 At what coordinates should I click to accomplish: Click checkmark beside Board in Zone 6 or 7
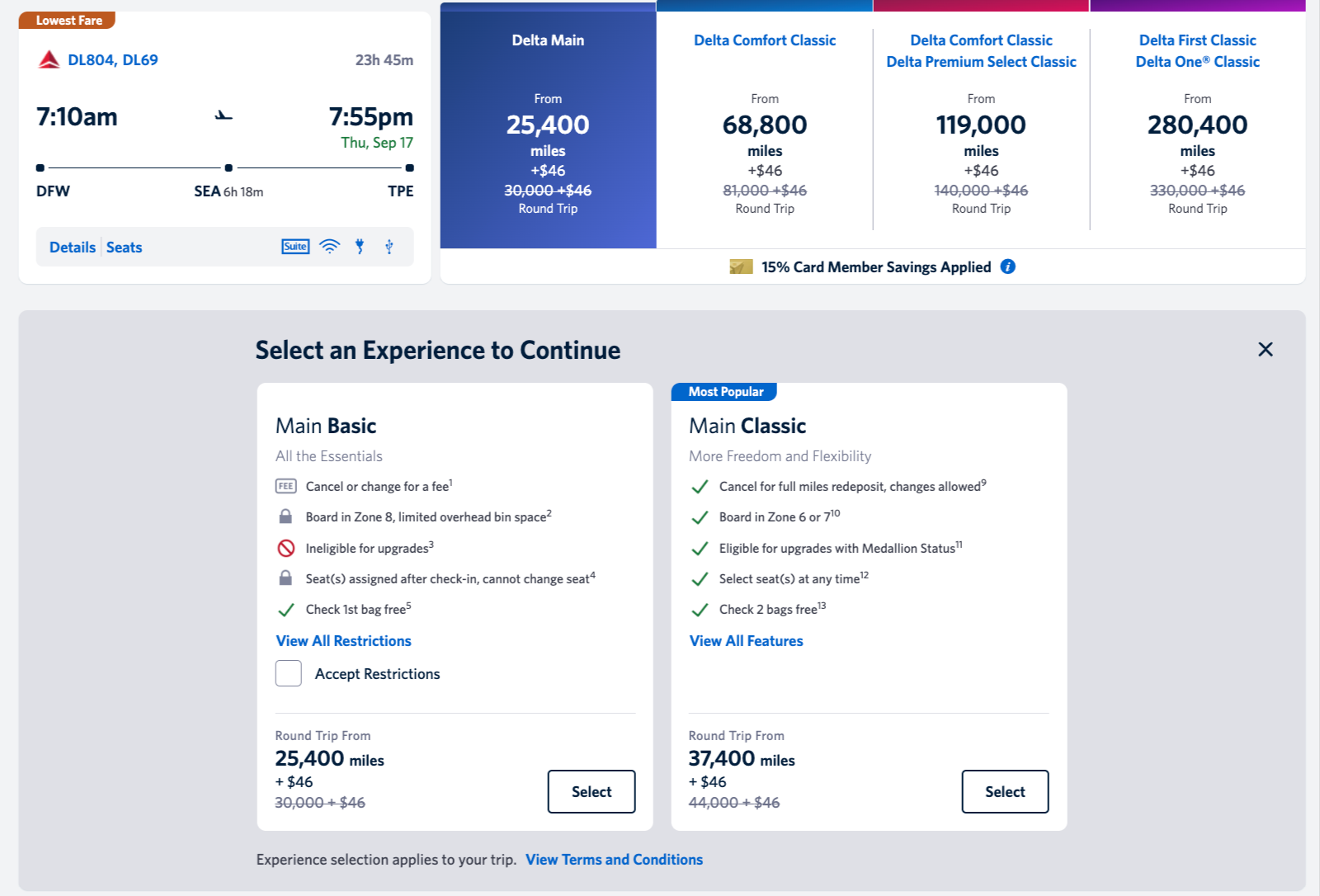pos(700,517)
